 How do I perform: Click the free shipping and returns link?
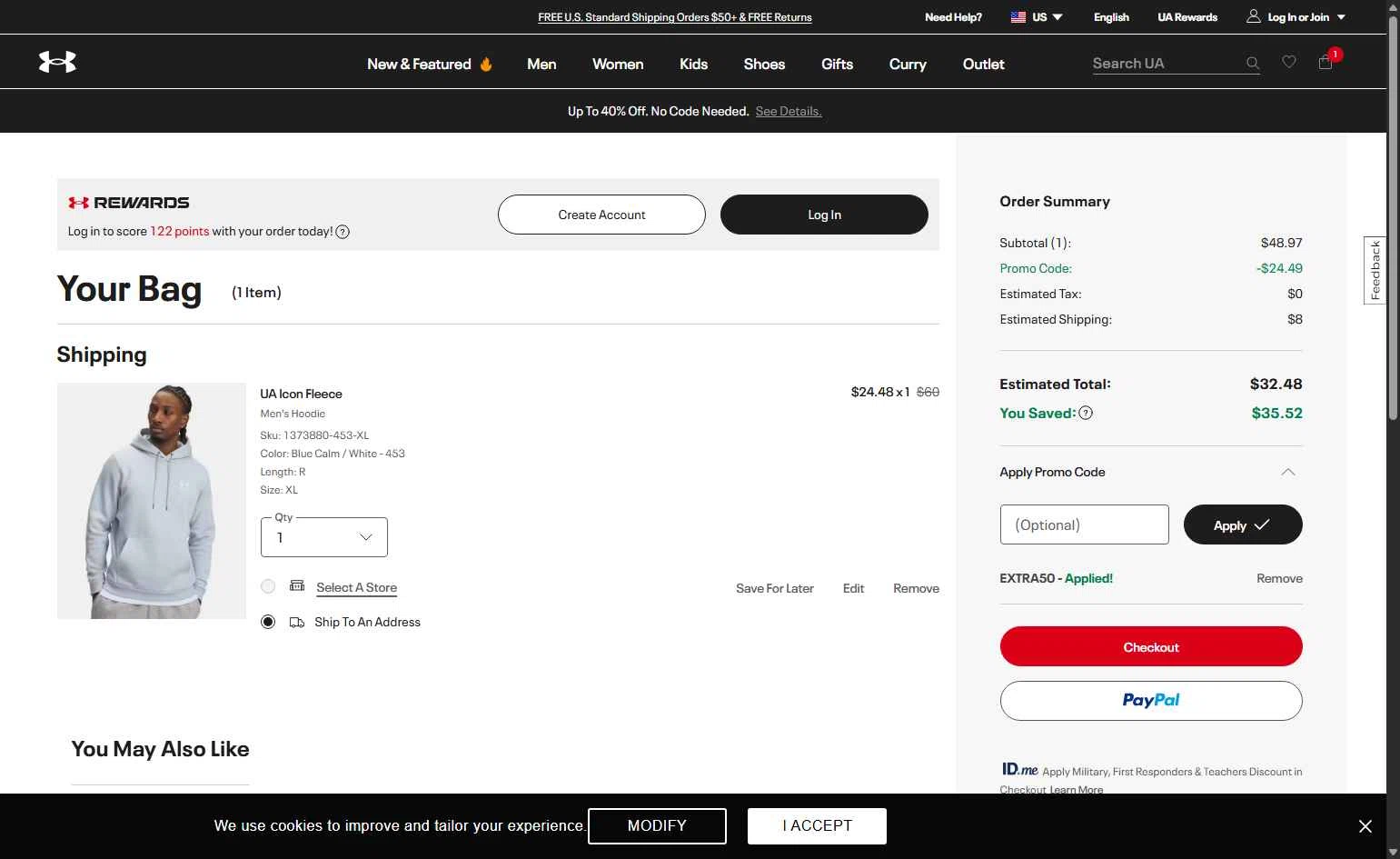coord(675,17)
